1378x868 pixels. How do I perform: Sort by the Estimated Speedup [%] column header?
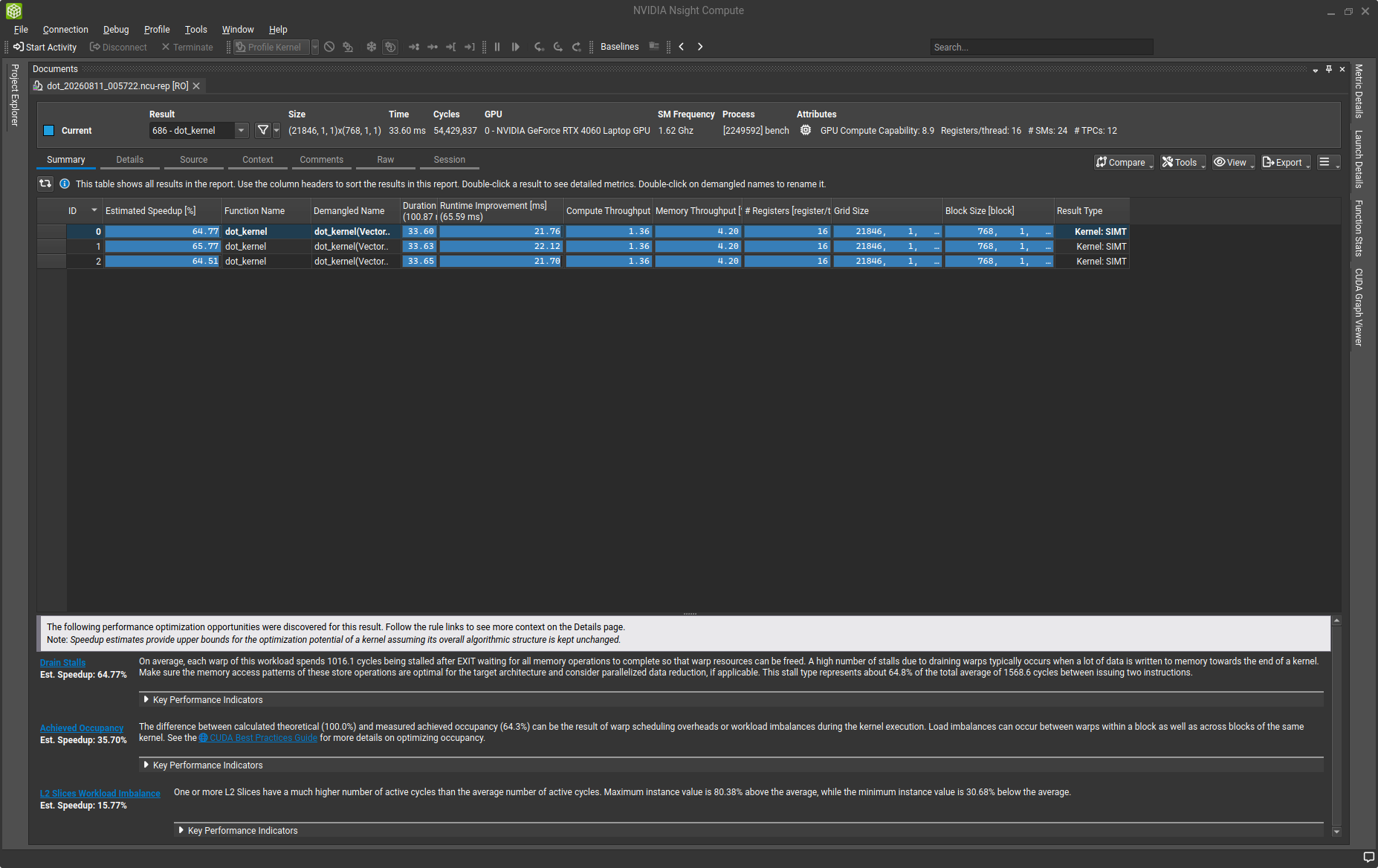(x=162, y=211)
